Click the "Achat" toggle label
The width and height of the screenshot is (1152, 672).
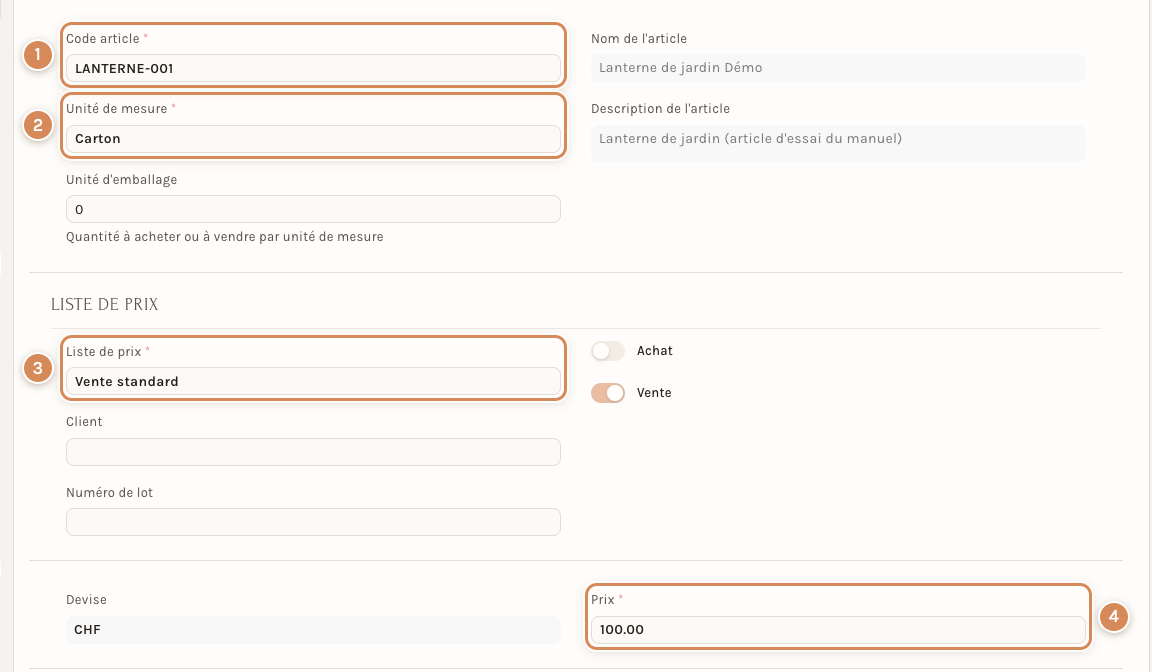(655, 351)
